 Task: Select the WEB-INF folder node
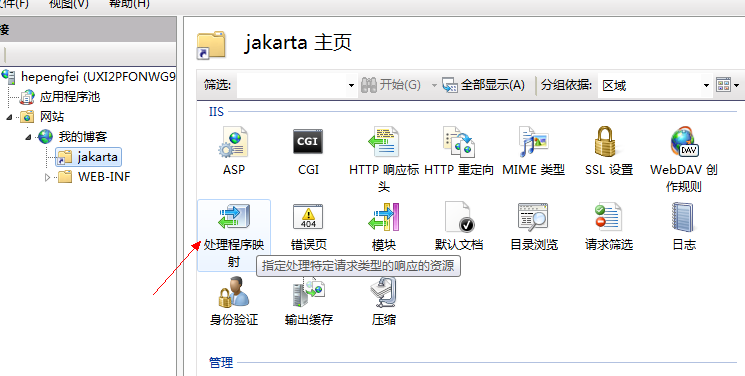tap(104, 177)
